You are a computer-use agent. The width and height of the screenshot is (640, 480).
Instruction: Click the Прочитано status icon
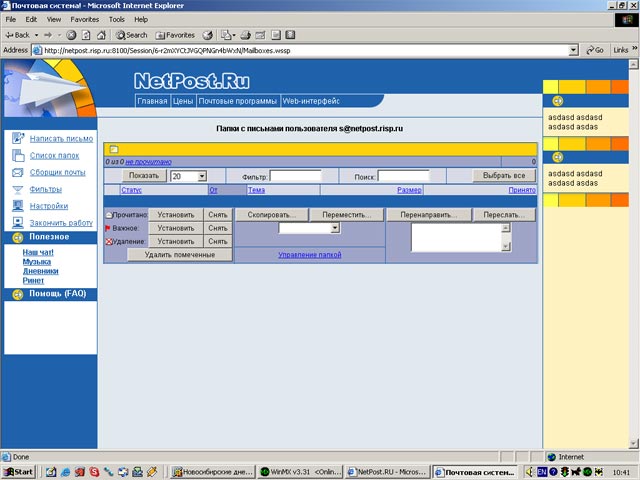109,215
